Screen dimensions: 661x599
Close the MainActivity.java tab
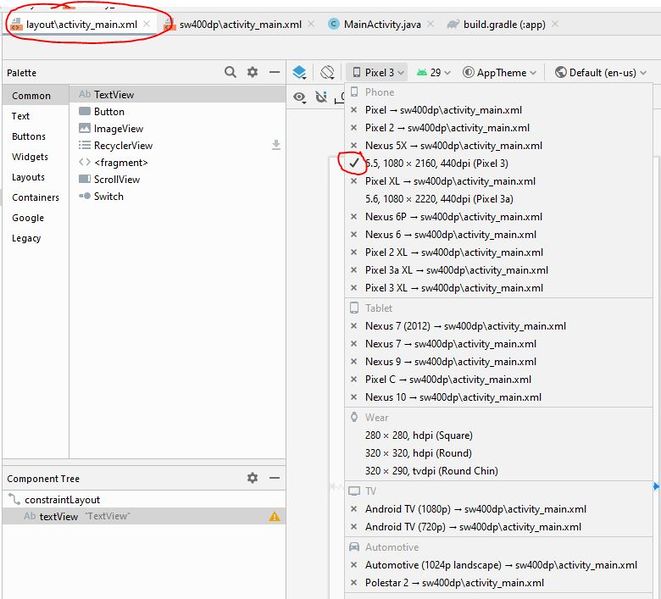pyautogui.click(x=430, y=24)
